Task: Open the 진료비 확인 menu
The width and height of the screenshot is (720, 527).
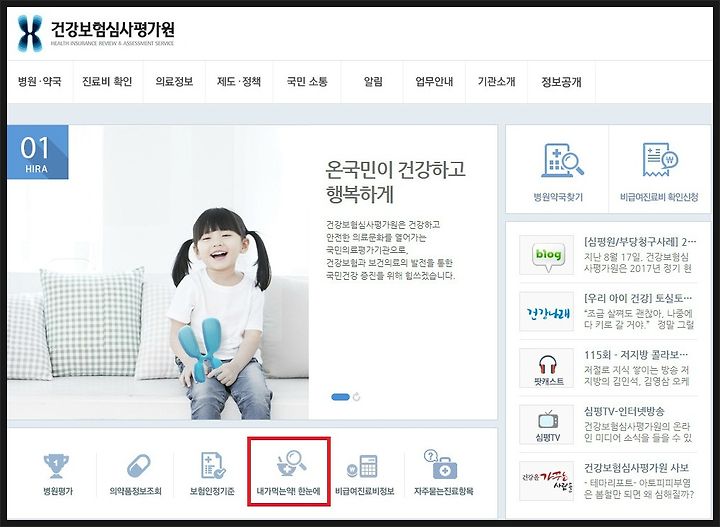Action: tap(107, 82)
